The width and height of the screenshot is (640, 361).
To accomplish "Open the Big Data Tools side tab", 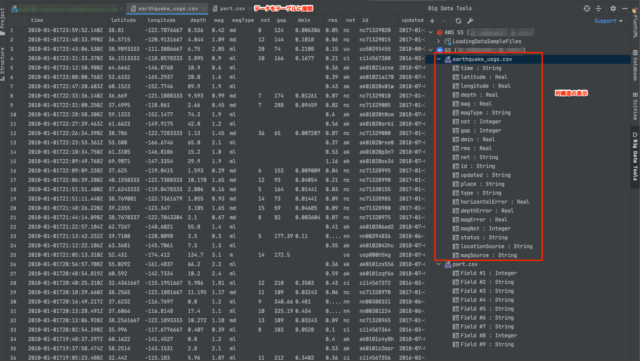I will pyautogui.click(x=635, y=156).
